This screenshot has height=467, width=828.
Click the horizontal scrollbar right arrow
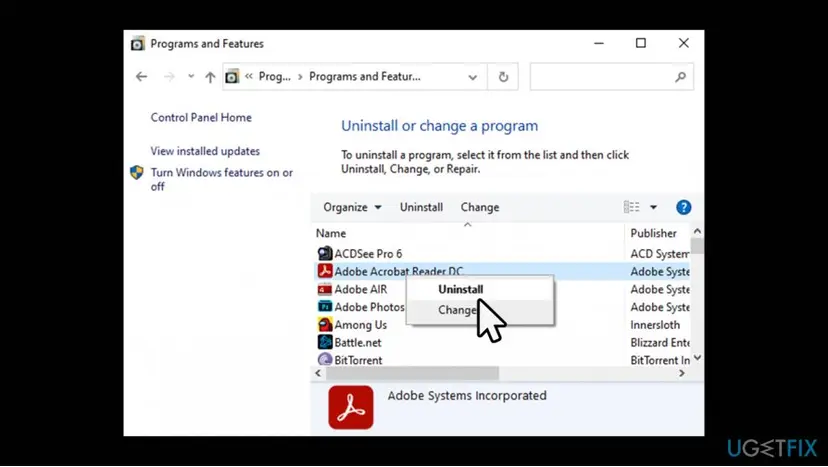[682, 373]
